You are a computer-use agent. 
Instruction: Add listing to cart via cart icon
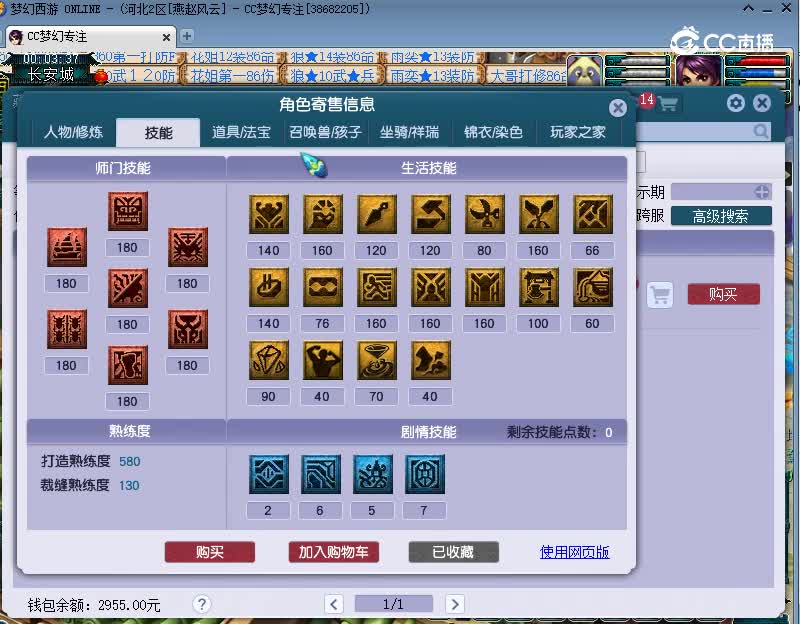click(660, 295)
